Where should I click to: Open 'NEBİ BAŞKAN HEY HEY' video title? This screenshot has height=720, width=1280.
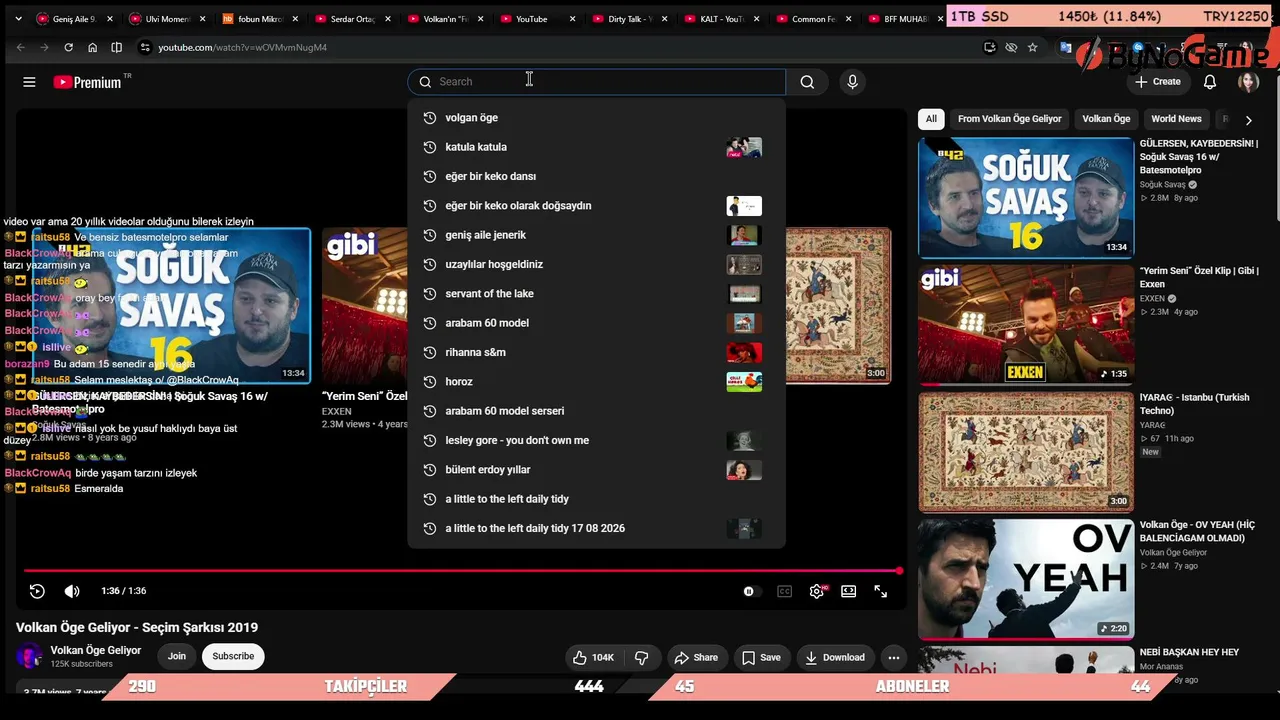[x=1189, y=652]
